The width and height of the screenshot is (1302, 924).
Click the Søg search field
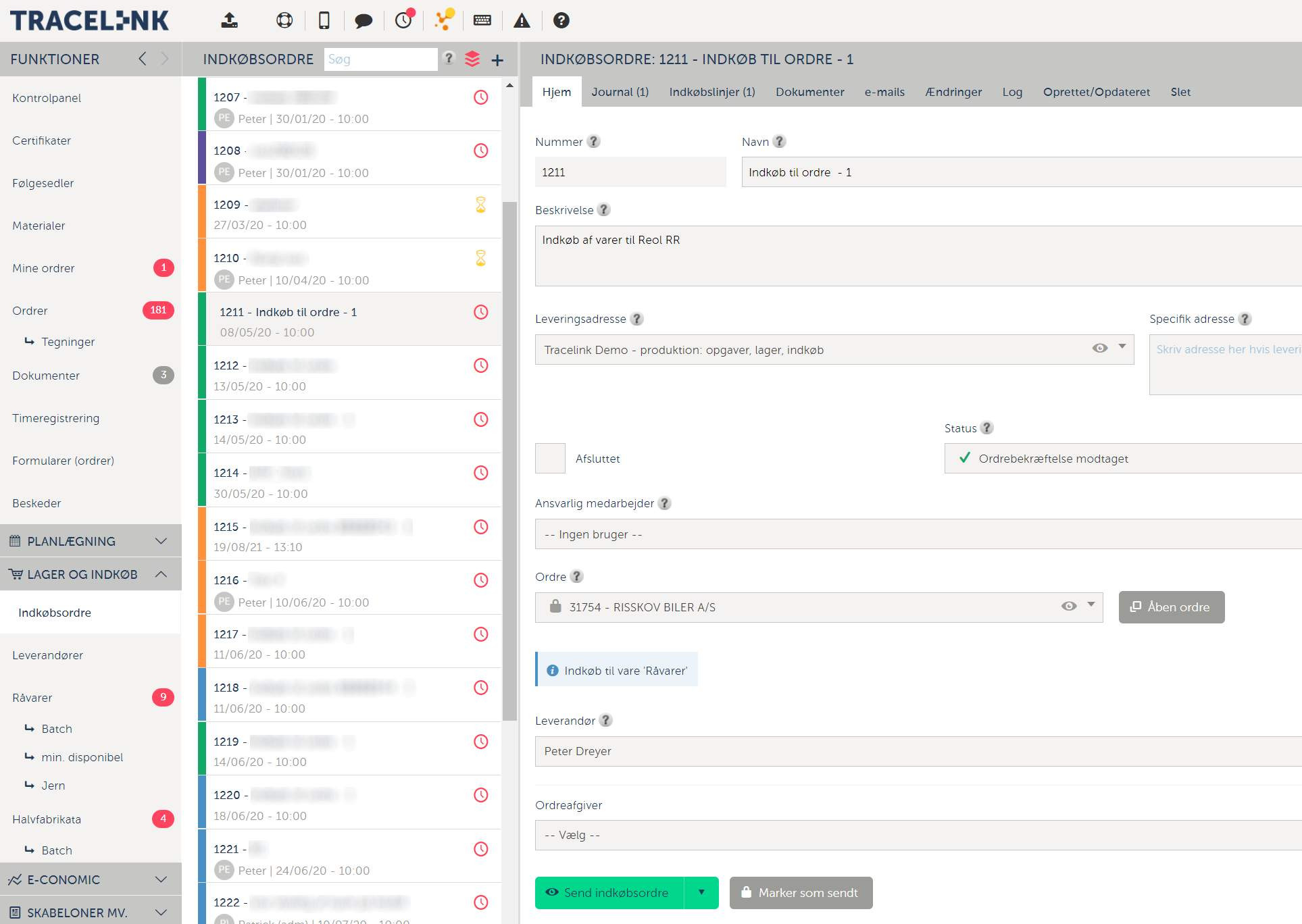pyautogui.click(x=380, y=59)
